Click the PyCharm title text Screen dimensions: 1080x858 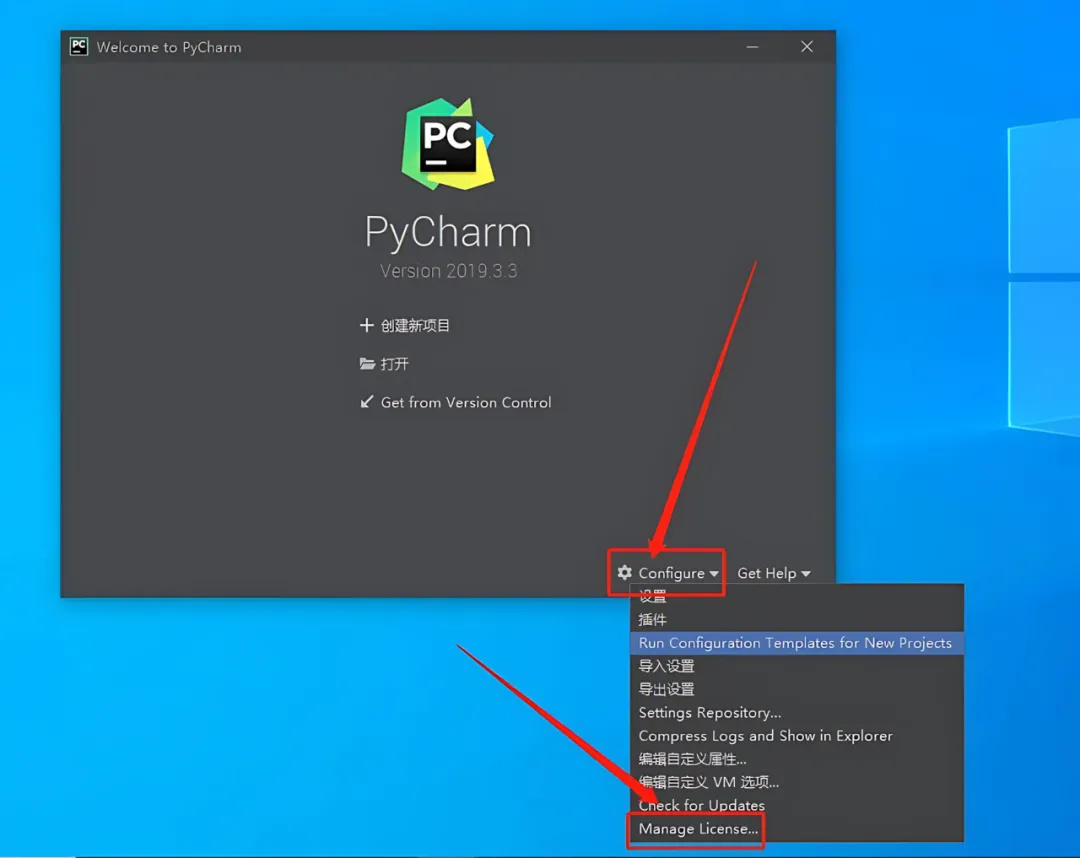(x=448, y=232)
